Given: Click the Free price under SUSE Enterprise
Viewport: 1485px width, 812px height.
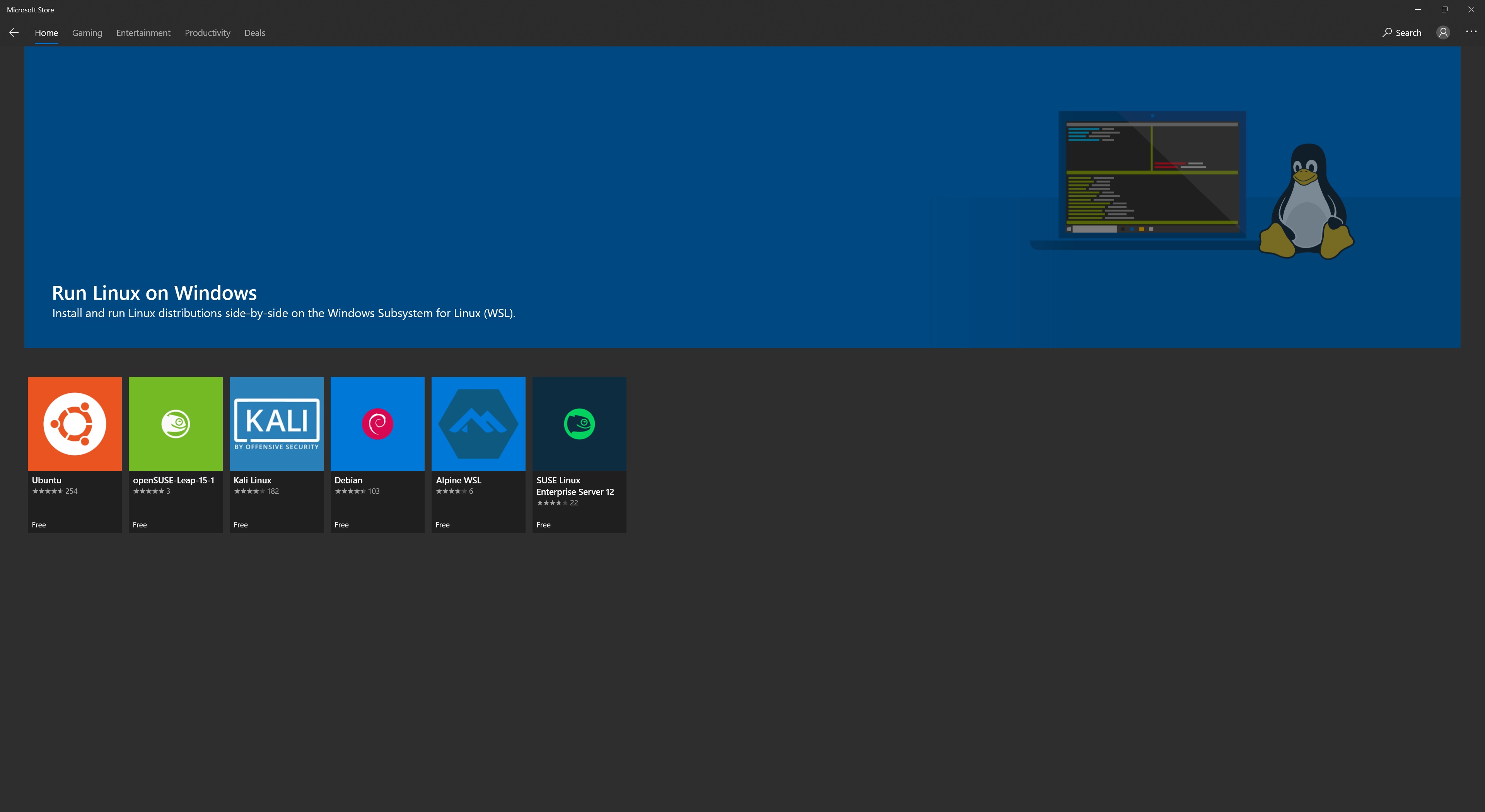Looking at the screenshot, I should (x=543, y=524).
